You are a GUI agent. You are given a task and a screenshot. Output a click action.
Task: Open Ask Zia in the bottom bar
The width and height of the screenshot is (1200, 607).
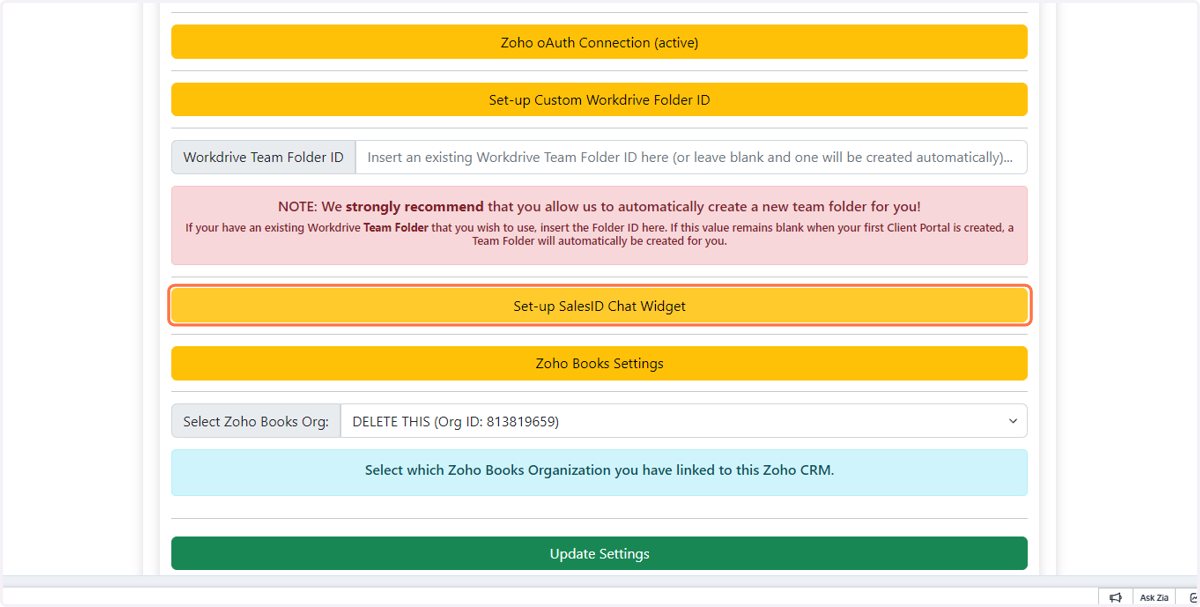1154,597
